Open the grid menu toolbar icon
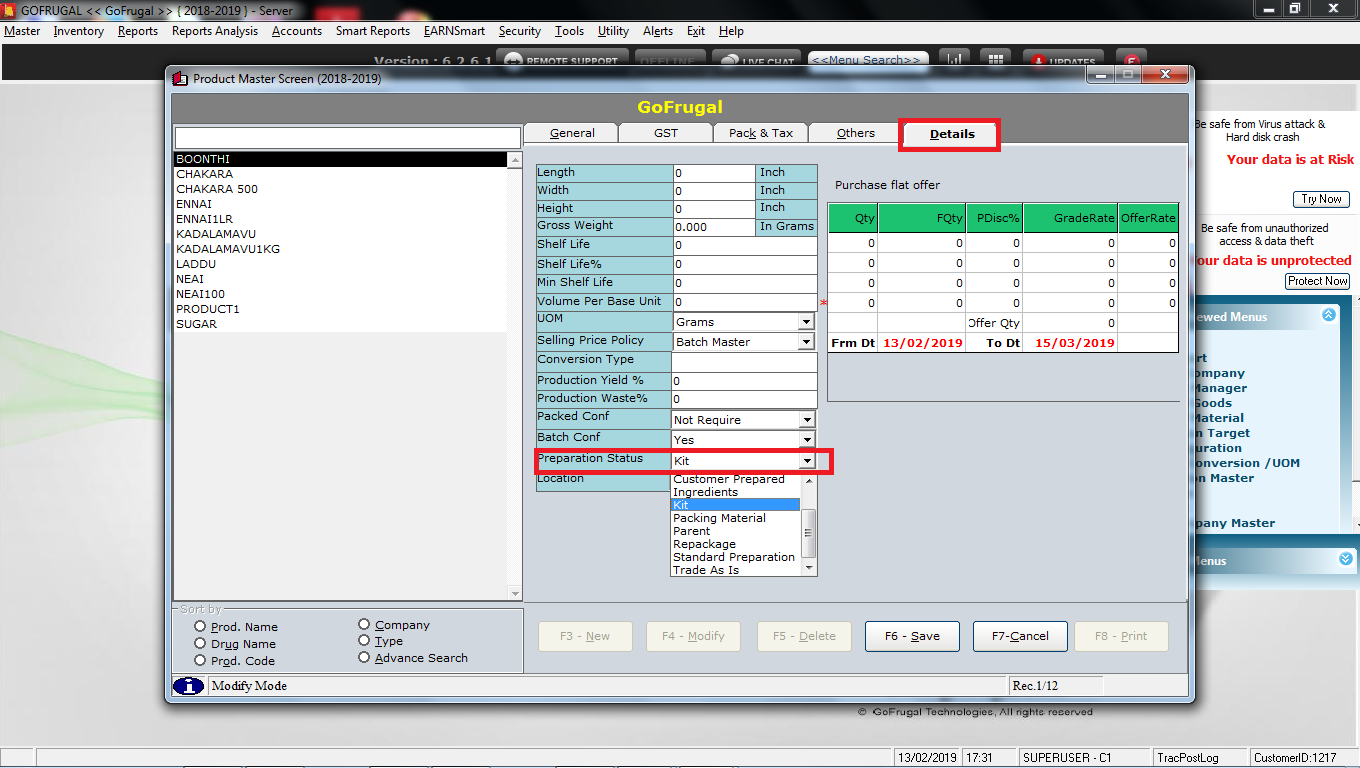This screenshot has height=768, width=1360. tap(995, 59)
